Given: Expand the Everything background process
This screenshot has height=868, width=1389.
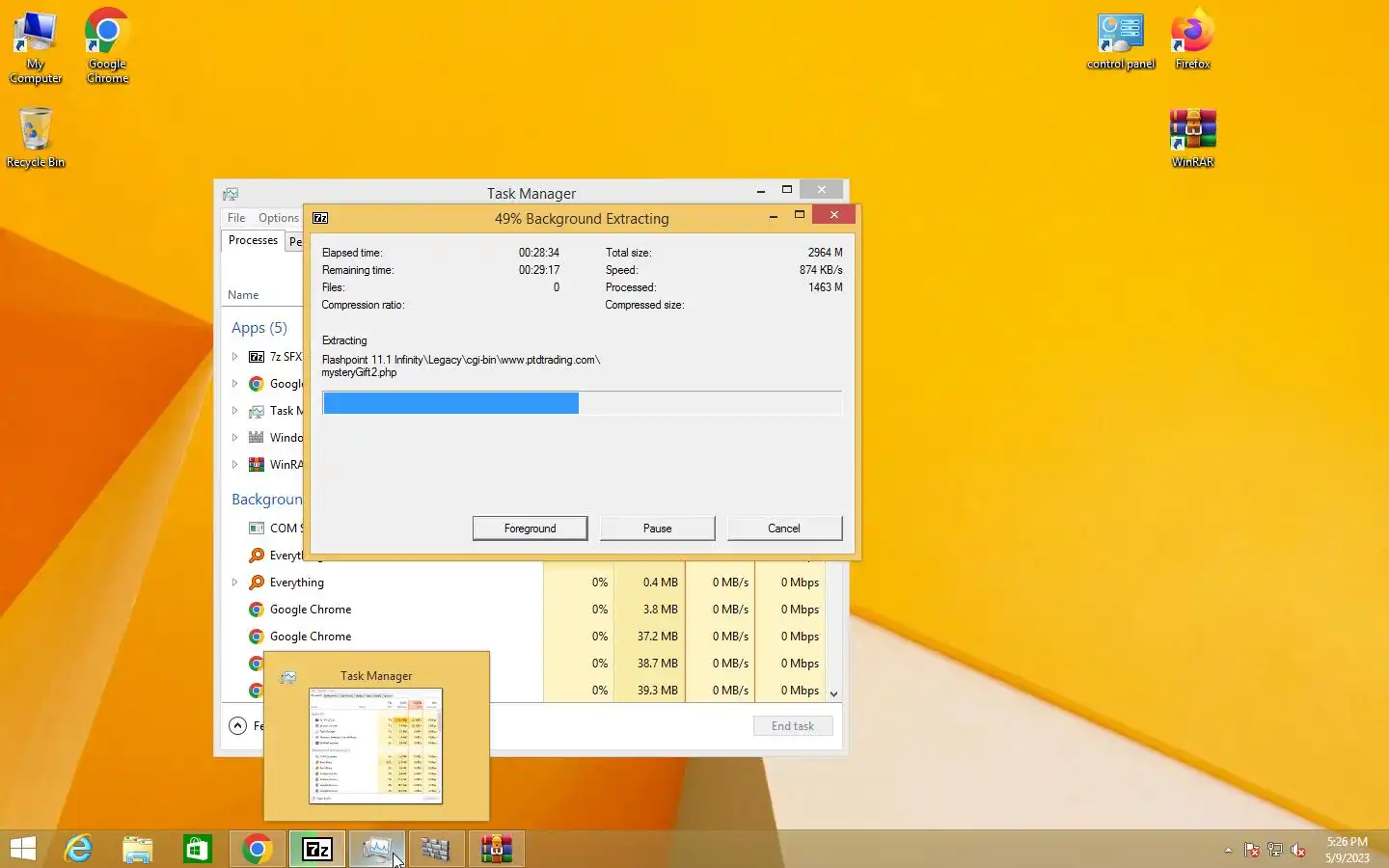Looking at the screenshot, I should (234, 583).
